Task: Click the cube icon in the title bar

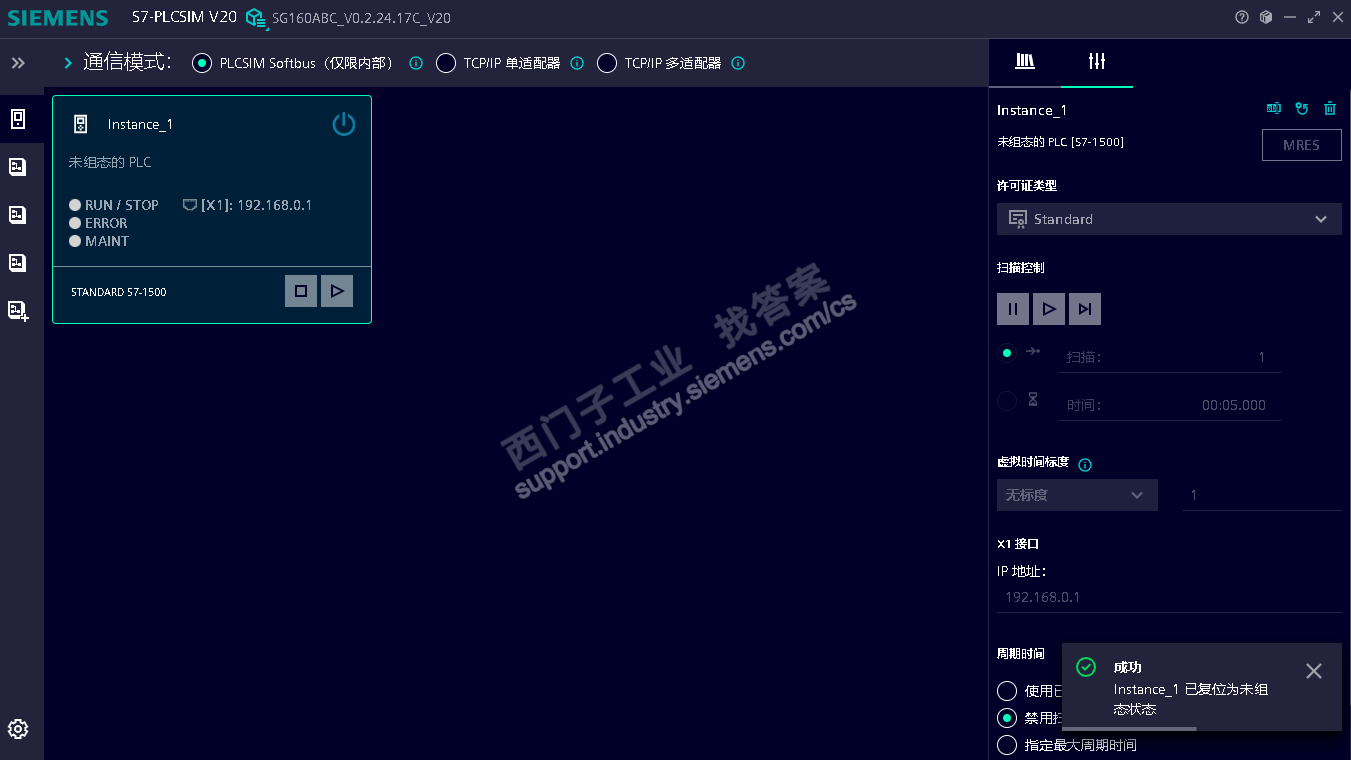Action: (x=1266, y=17)
